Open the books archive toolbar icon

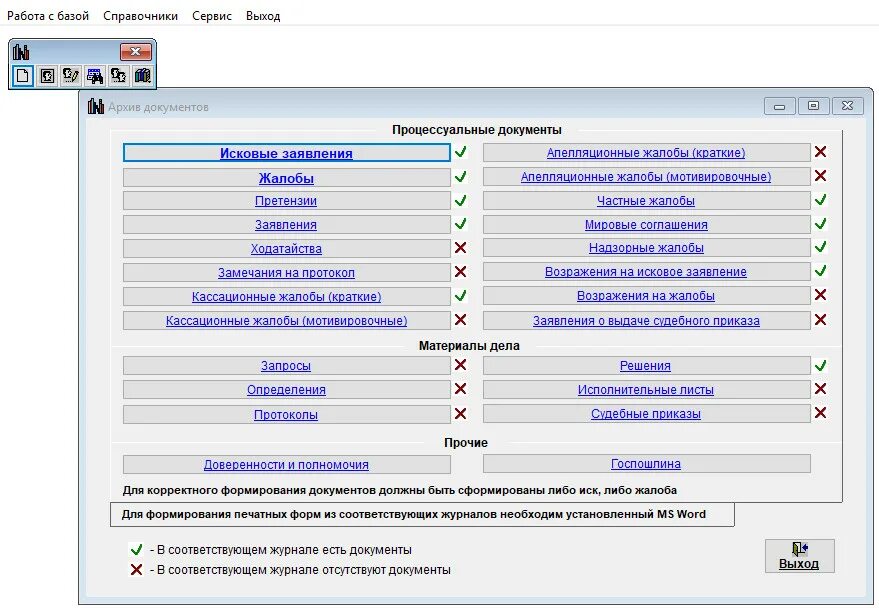click(x=142, y=76)
